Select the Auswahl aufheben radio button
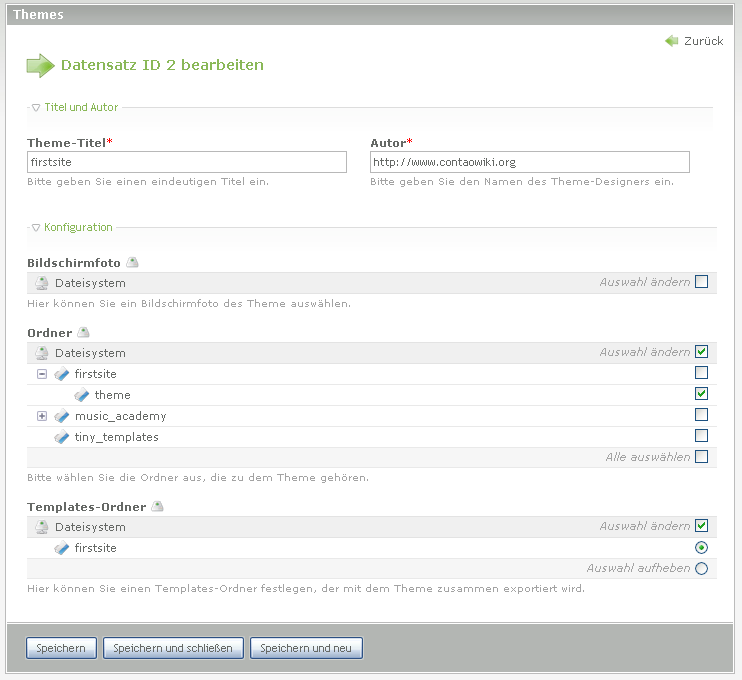Screen dimensions: 742x680 [x=701, y=569]
